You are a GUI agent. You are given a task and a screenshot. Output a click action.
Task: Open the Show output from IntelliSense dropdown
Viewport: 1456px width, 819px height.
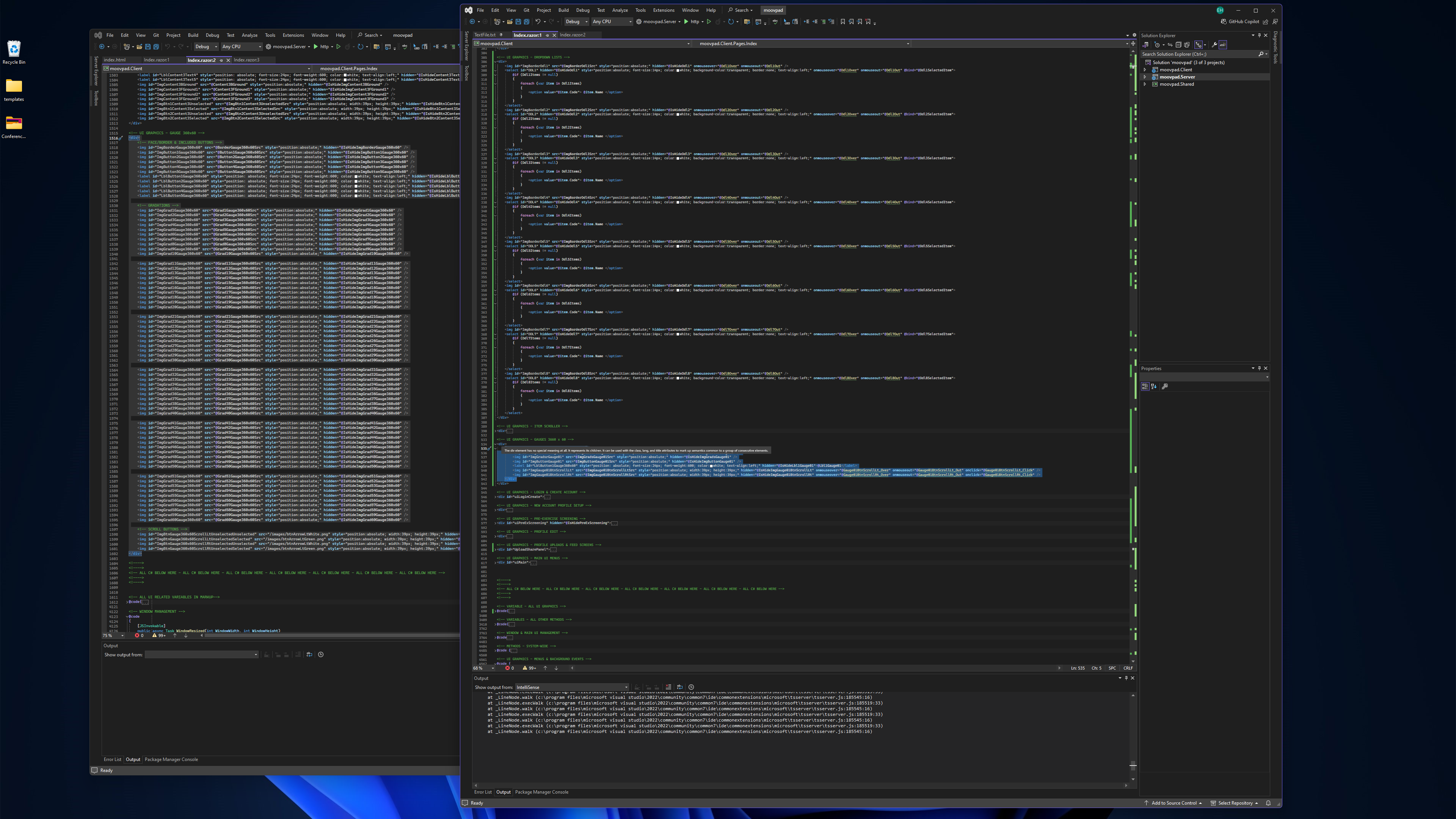pyautogui.click(x=571, y=687)
